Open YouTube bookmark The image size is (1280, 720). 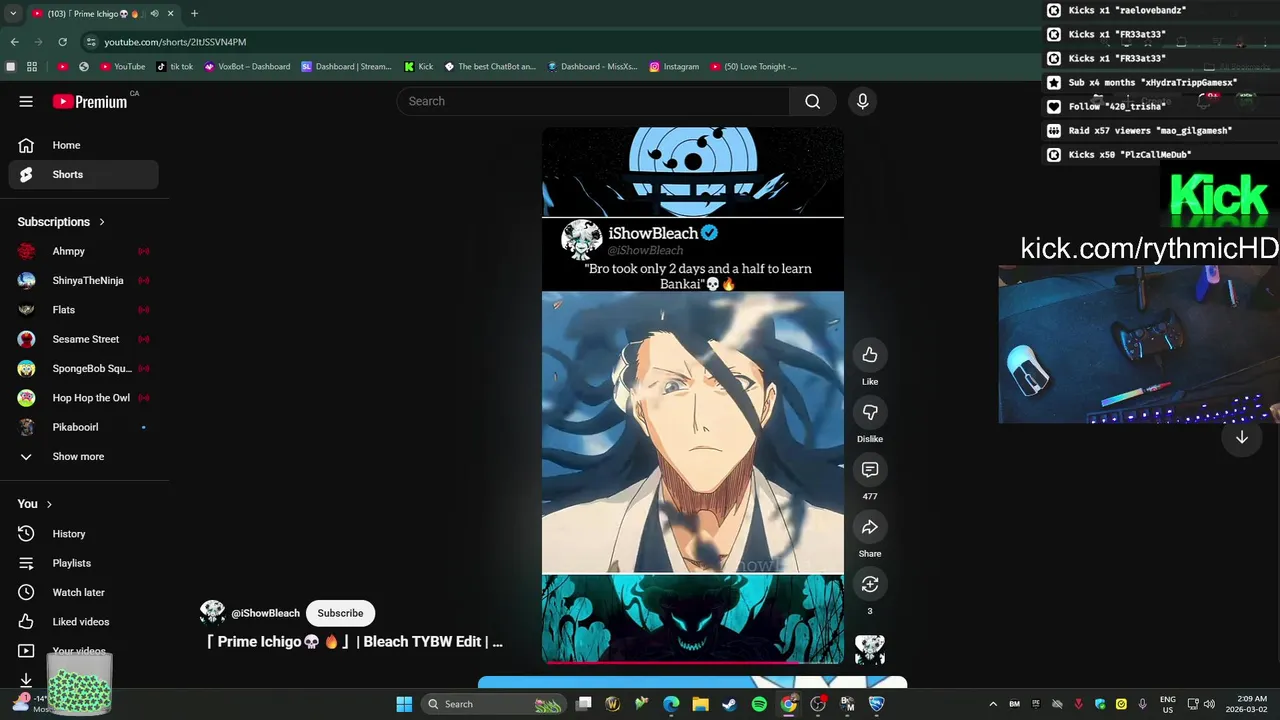(x=122, y=67)
